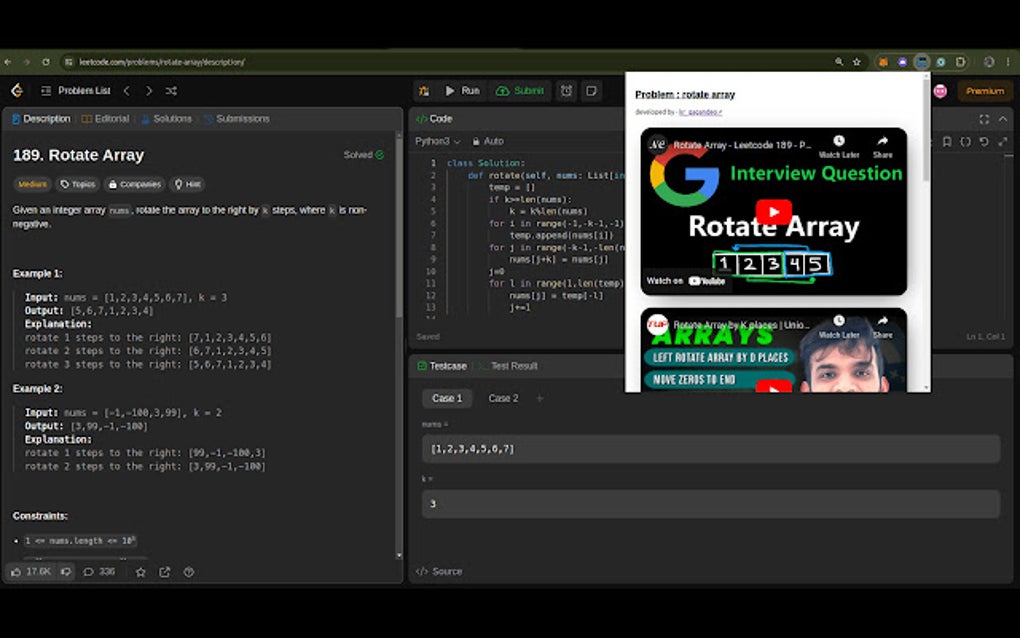Upvote the problem with thumbs-up icon
This screenshot has height=638, width=1020.
coord(17,572)
